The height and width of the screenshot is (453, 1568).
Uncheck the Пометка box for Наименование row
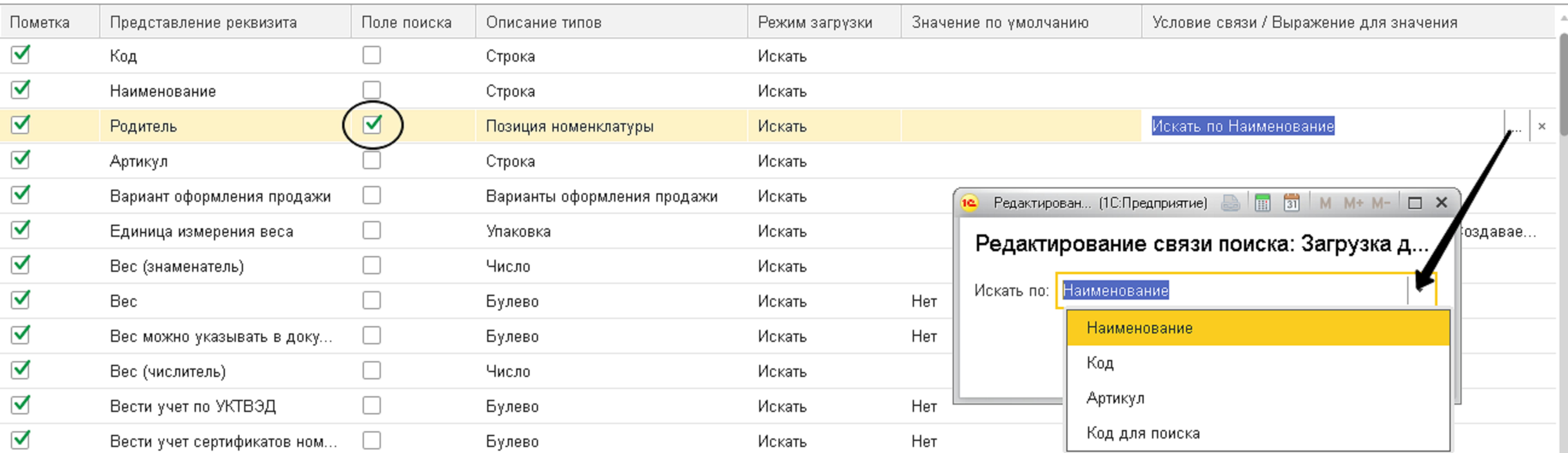click(x=21, y=89)
